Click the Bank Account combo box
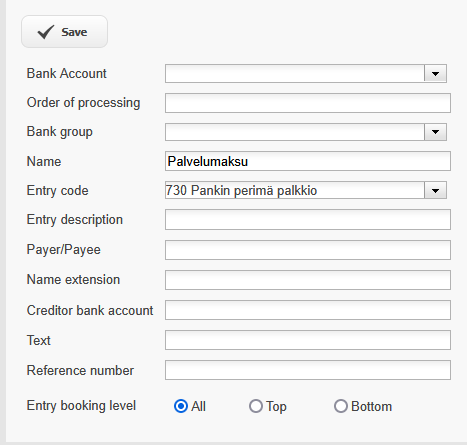467x445 pixels. coord(306,73)
